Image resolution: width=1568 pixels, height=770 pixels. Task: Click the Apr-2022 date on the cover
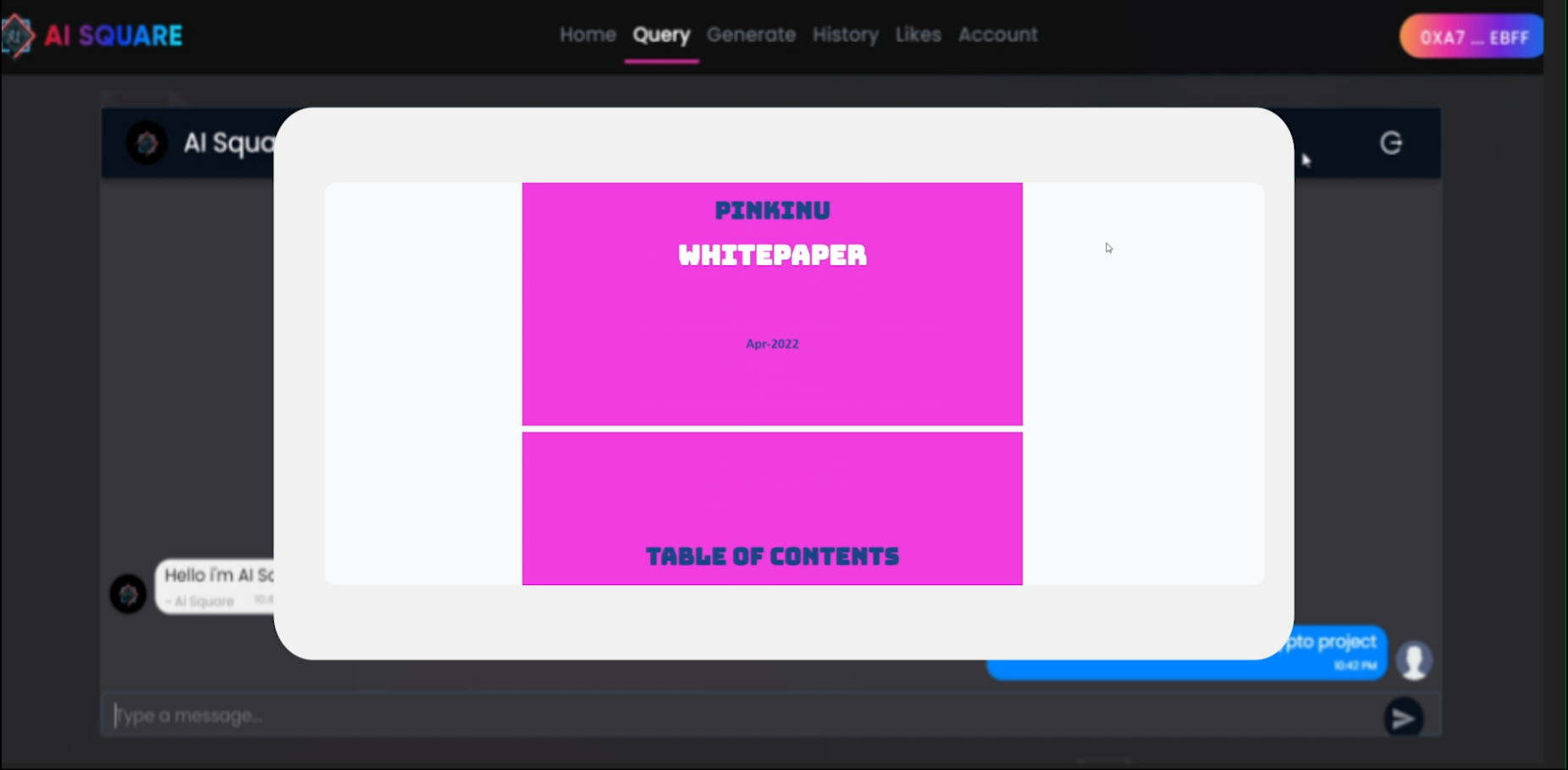(x=772, y=343)
